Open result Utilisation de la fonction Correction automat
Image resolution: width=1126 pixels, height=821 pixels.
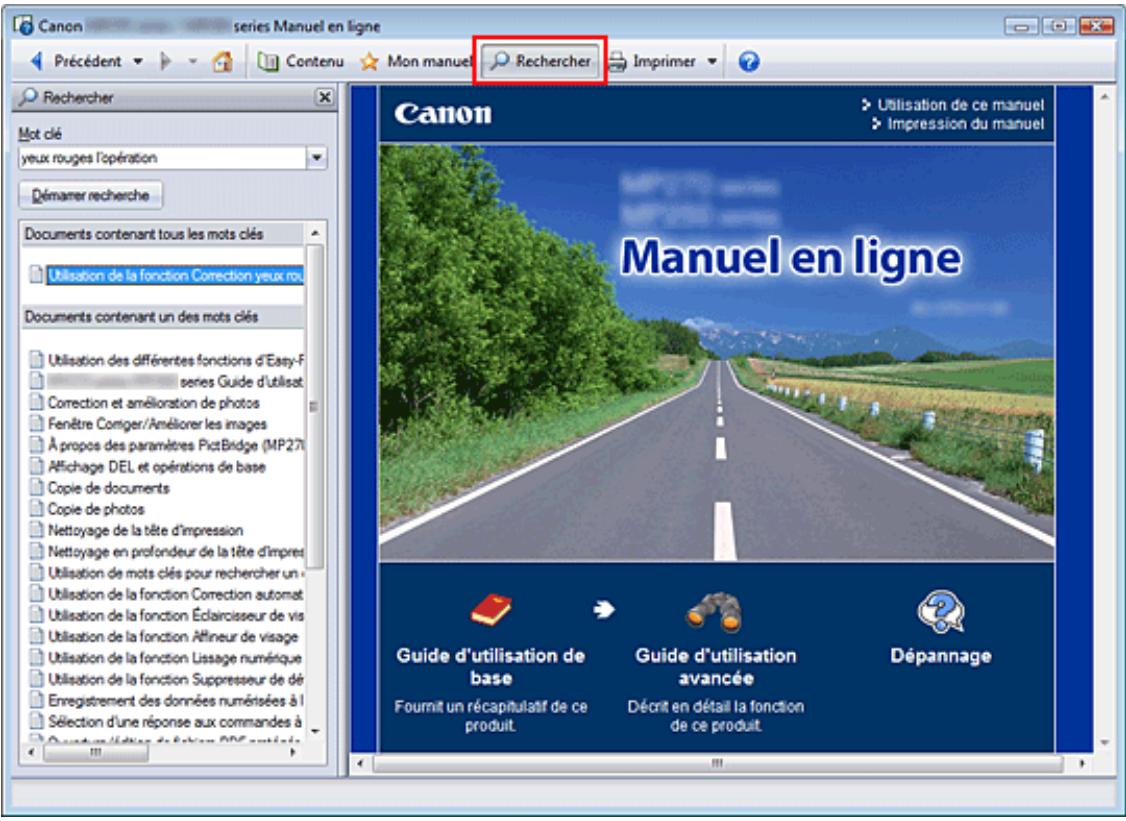(x=176, y=594)
